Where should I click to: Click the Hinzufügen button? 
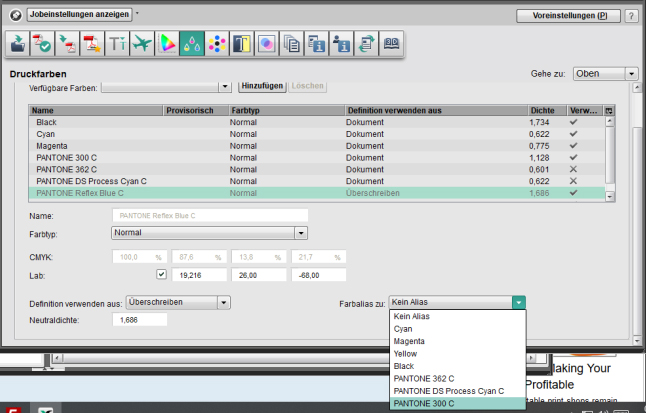[262, 86]
